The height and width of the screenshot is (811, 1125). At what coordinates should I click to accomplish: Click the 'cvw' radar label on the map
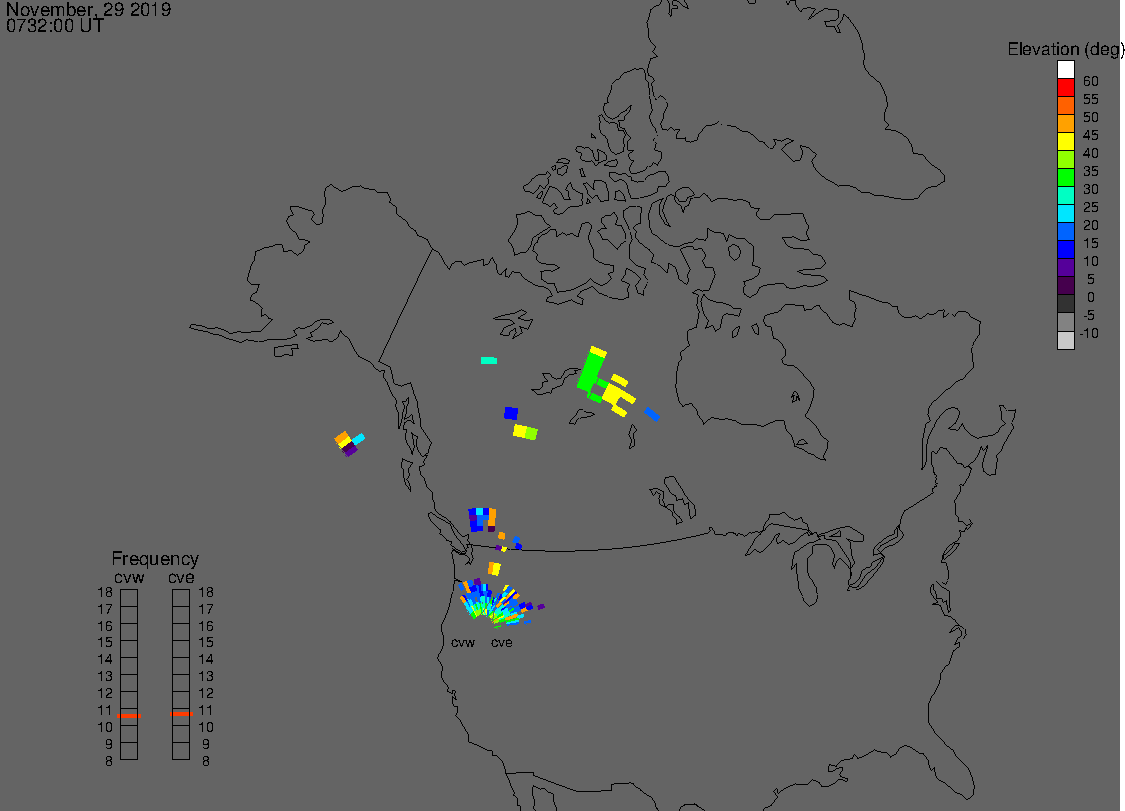(x=463, y=642)
